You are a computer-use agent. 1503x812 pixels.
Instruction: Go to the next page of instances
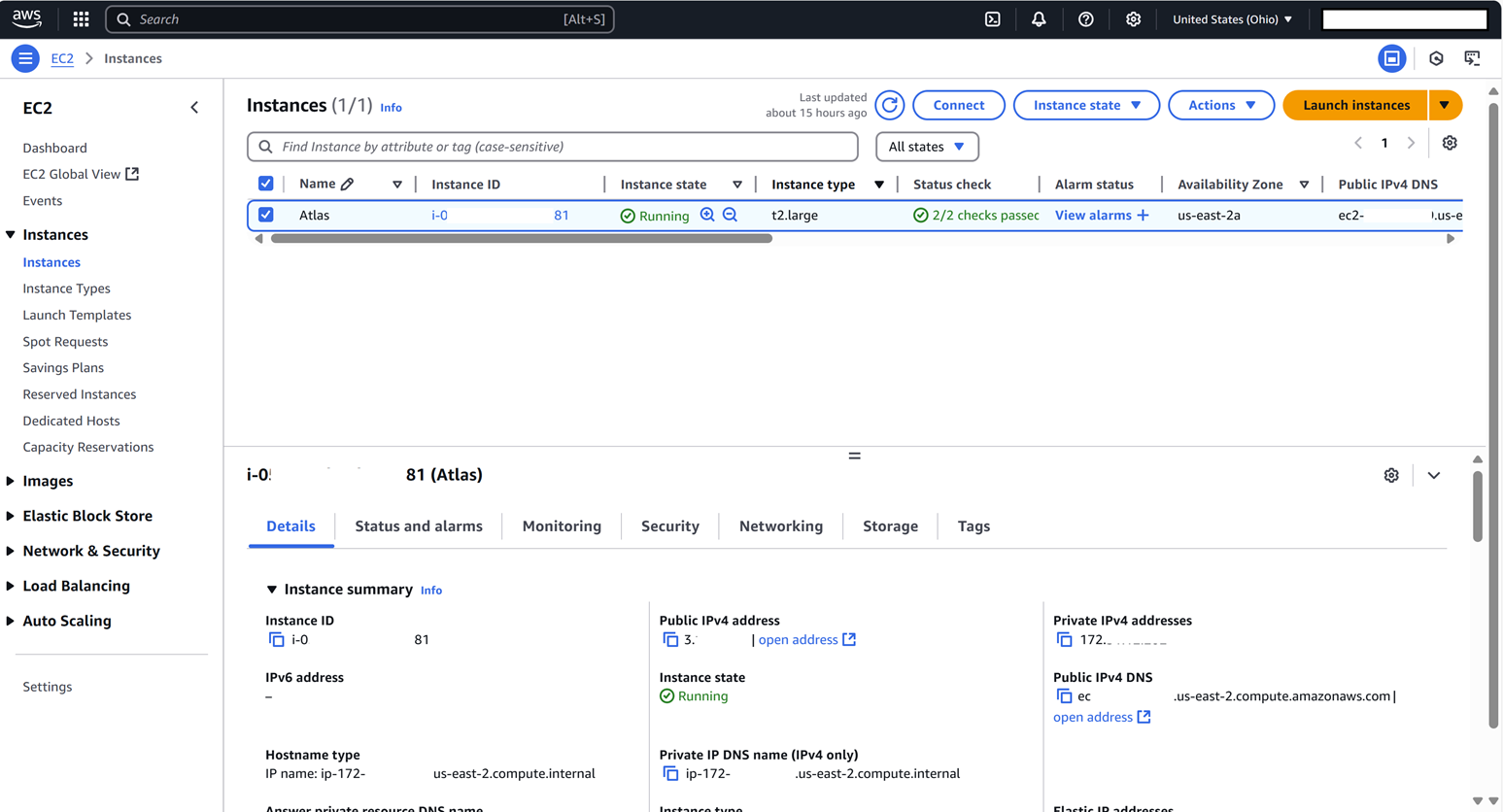point(1411,144)
